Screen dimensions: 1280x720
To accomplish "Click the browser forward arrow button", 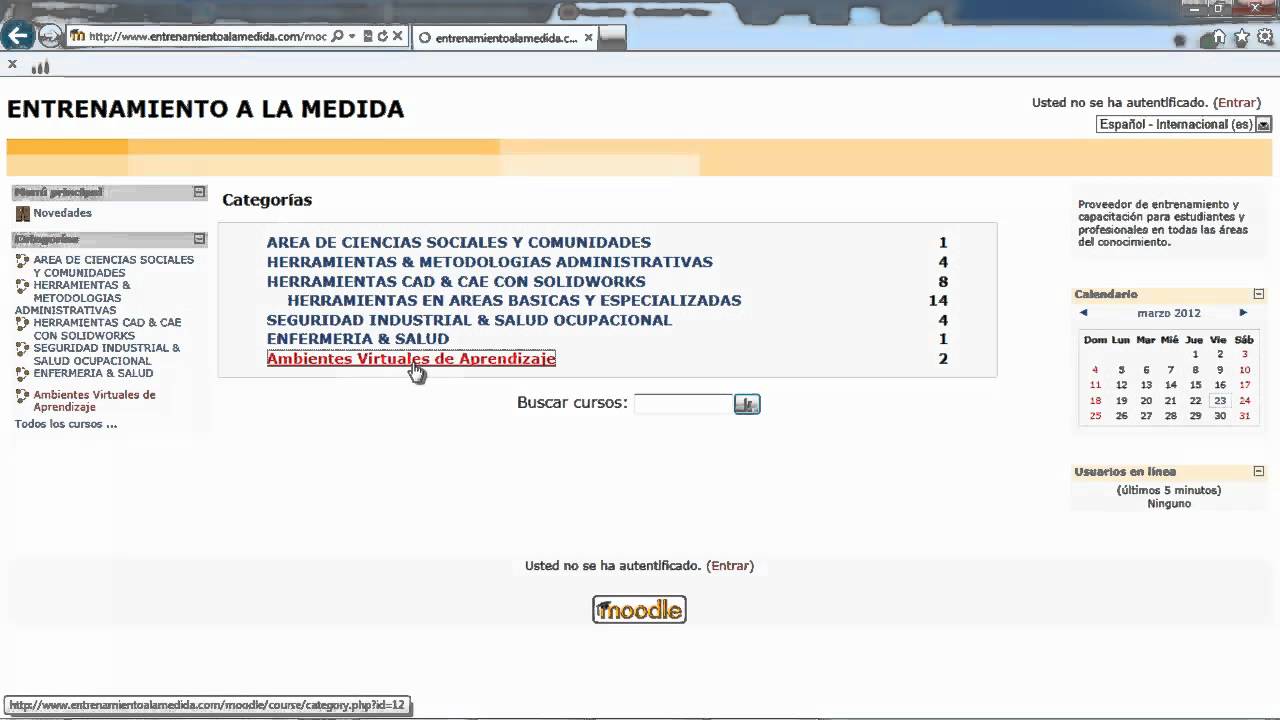I will point(48,36).
